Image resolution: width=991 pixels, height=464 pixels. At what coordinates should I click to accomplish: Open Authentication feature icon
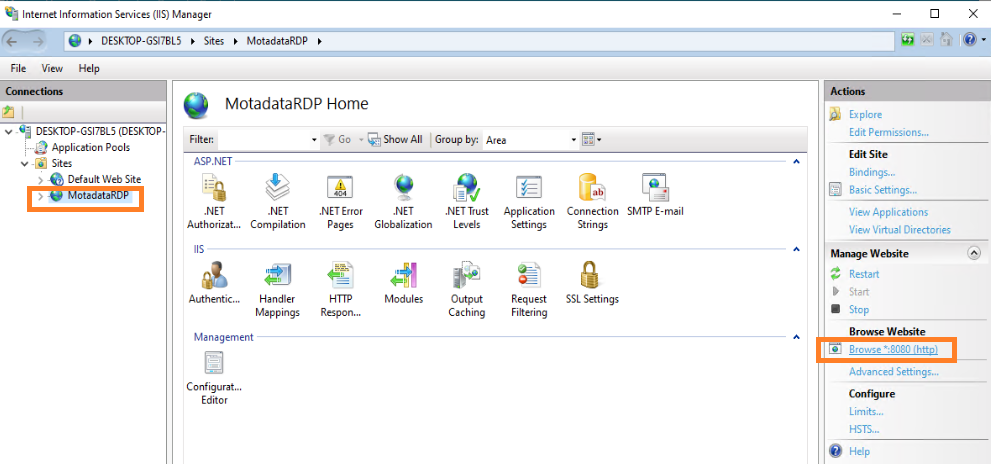coord(214,275)
